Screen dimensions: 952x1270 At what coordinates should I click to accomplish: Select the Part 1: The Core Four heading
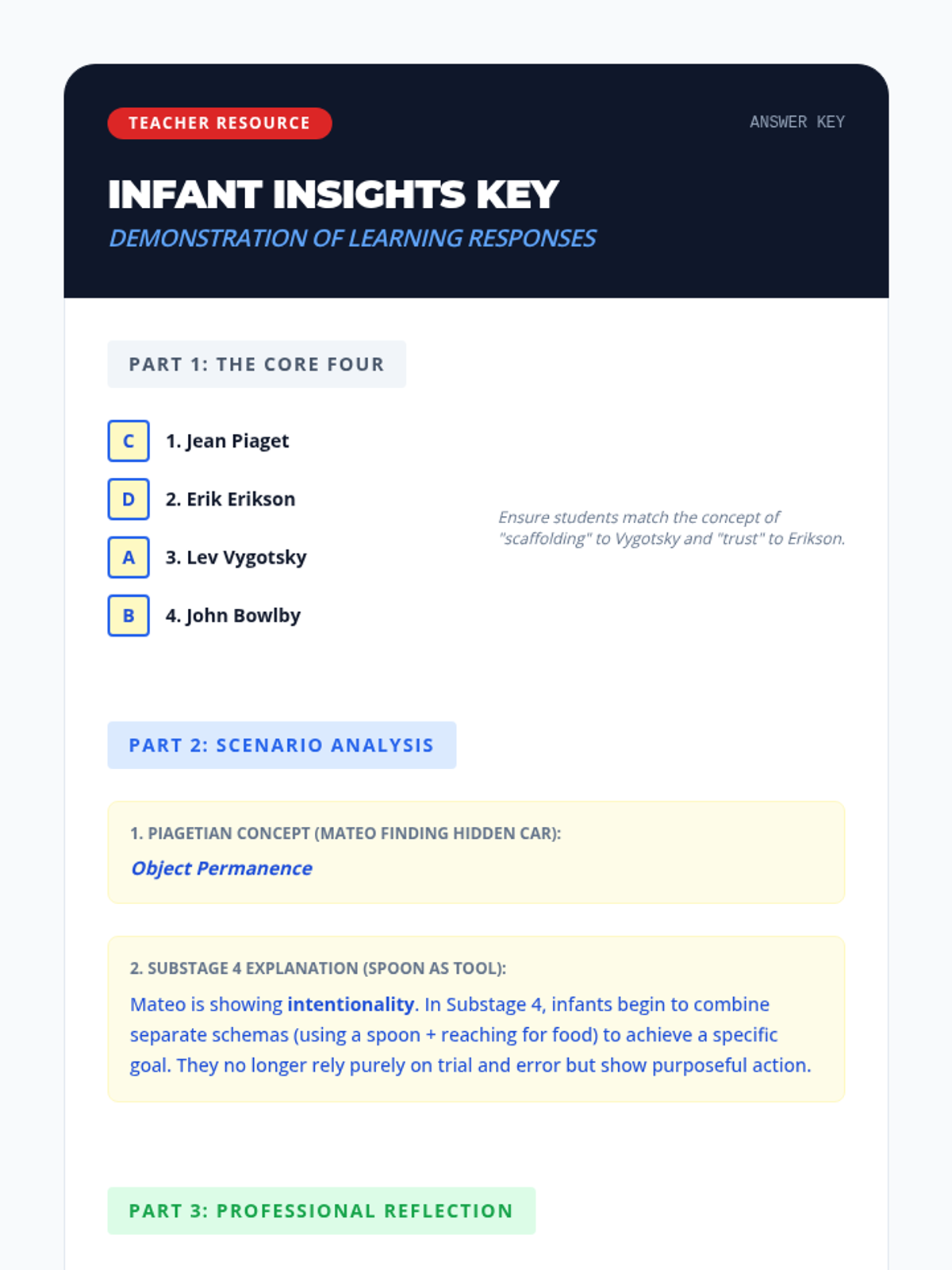tap(256, 364)
